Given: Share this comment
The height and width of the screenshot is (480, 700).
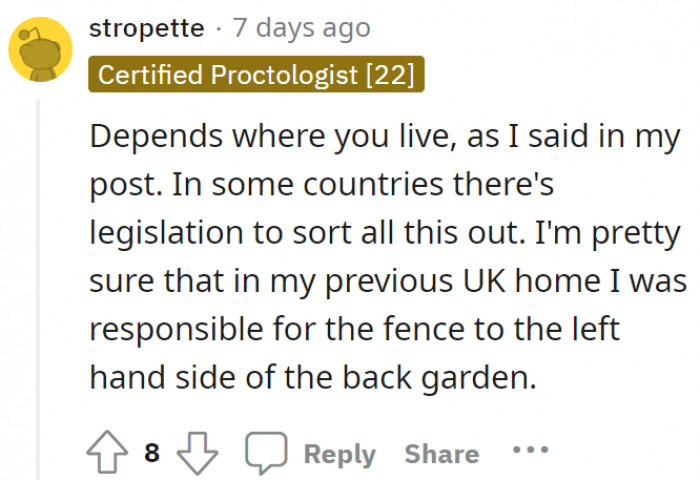Looking at the screenshot, I should click(441, 454).
